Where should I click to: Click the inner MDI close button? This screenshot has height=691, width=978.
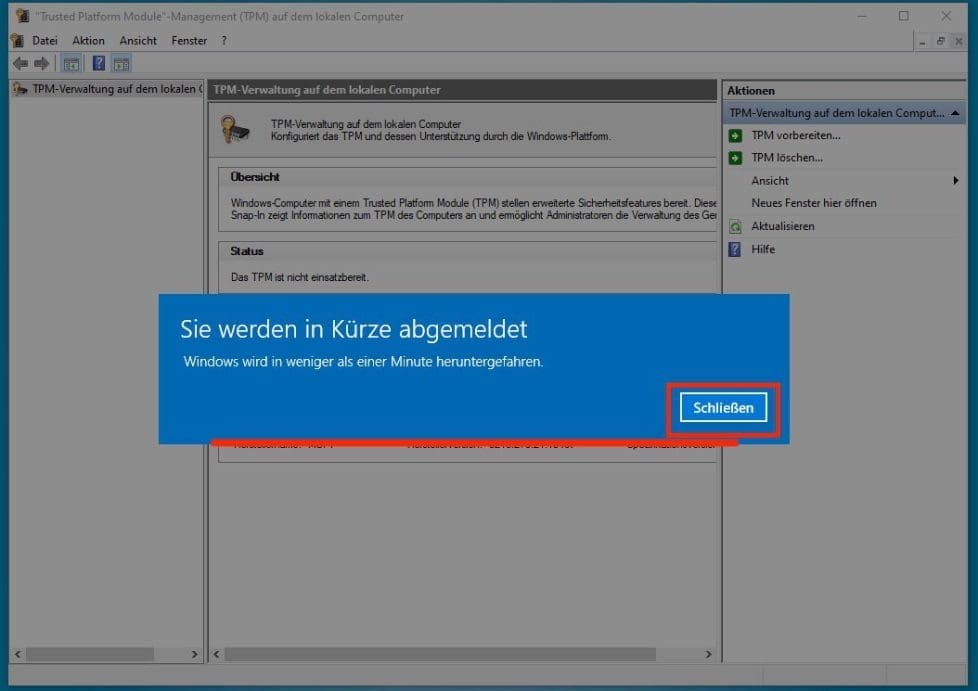pyautogui.click(x=959, y=41)
